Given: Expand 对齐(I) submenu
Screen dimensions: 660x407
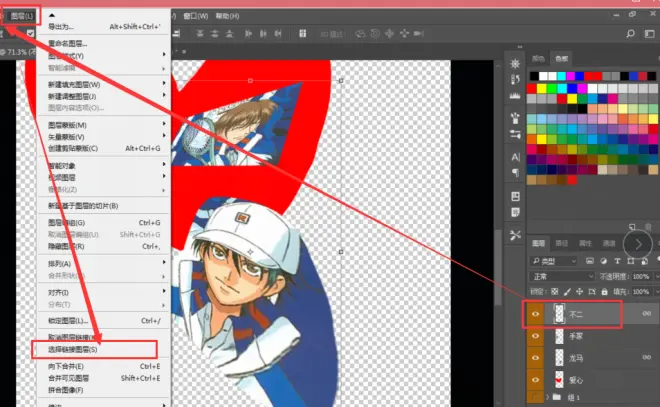Looking at the screenshot, I should tap(104, 292).
